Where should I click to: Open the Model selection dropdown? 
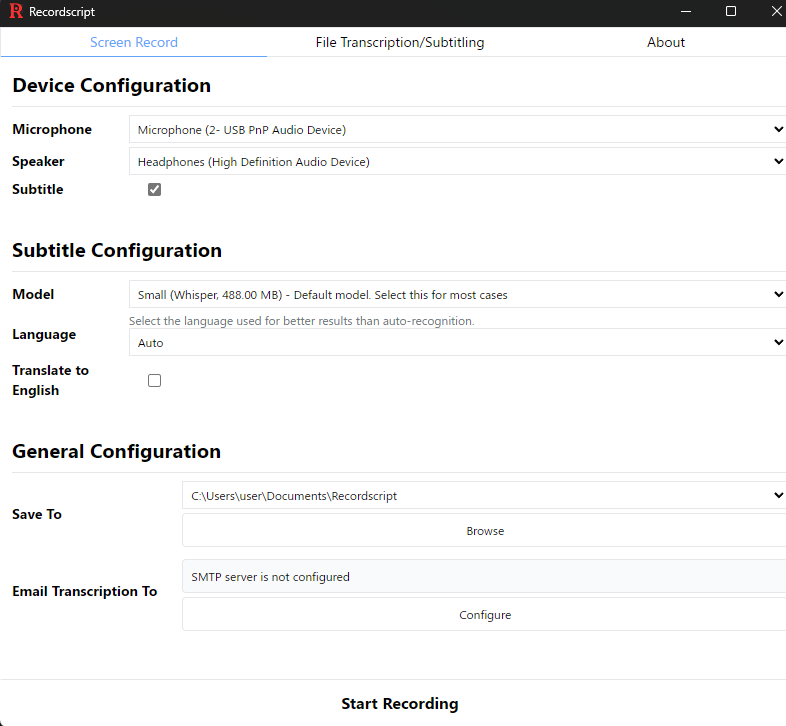(457, 294)
